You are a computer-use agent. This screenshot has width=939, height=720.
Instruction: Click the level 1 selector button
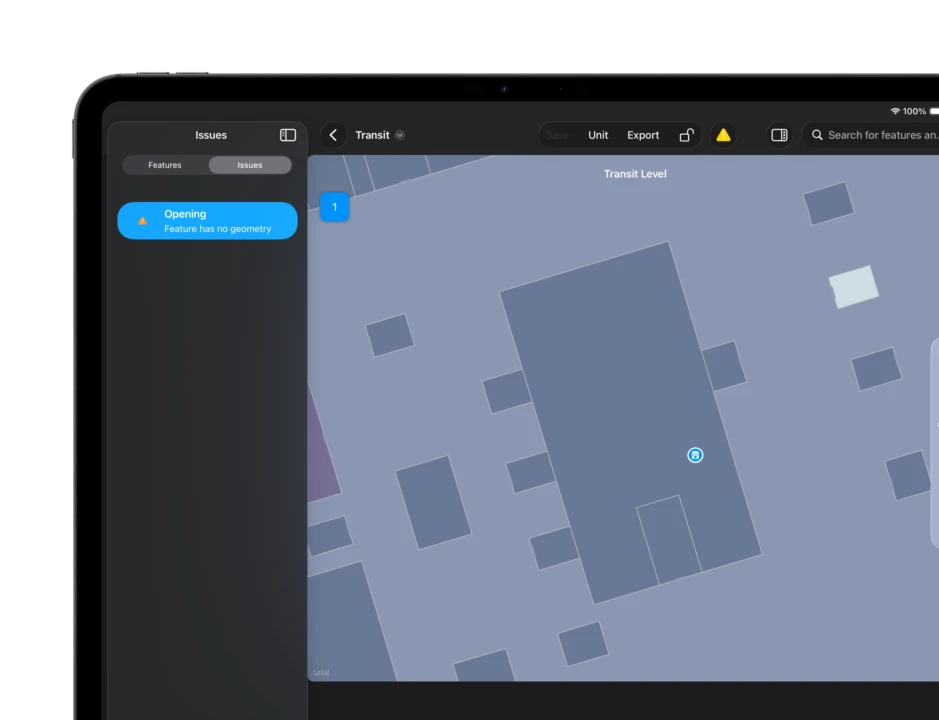tap(334, 207)
